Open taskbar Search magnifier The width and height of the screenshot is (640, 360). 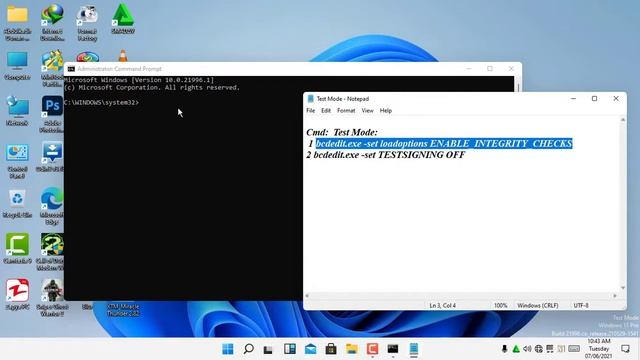point(248,349)
